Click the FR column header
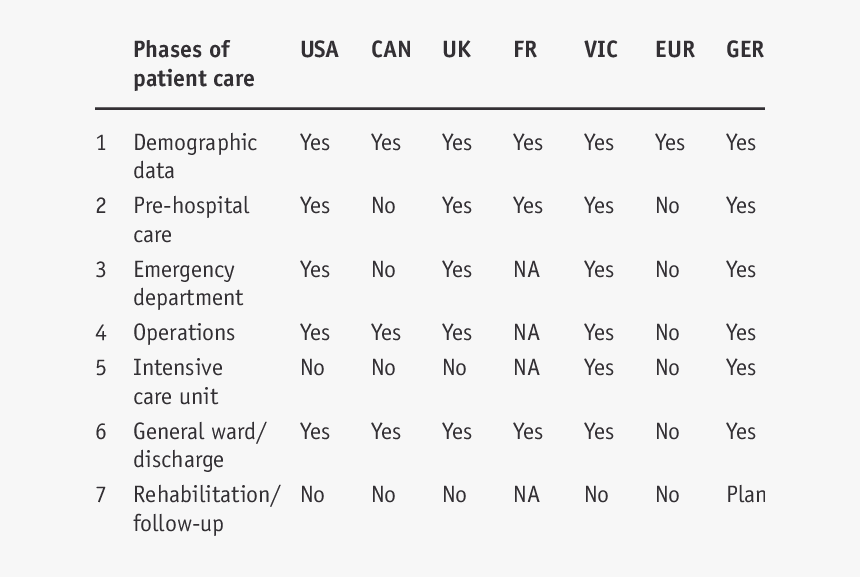Screen dimensions: 860x577 click(x=525, y=50)
